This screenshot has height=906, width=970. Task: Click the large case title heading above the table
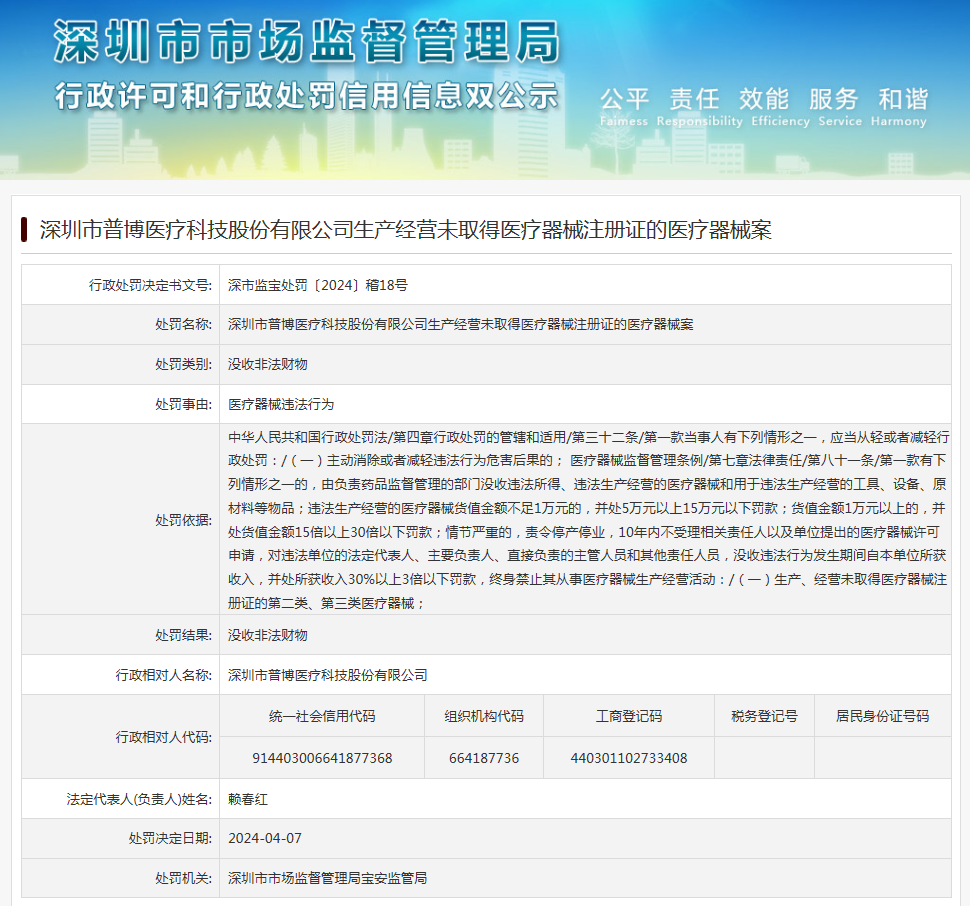pyautogui.click(x=406, y=230)
